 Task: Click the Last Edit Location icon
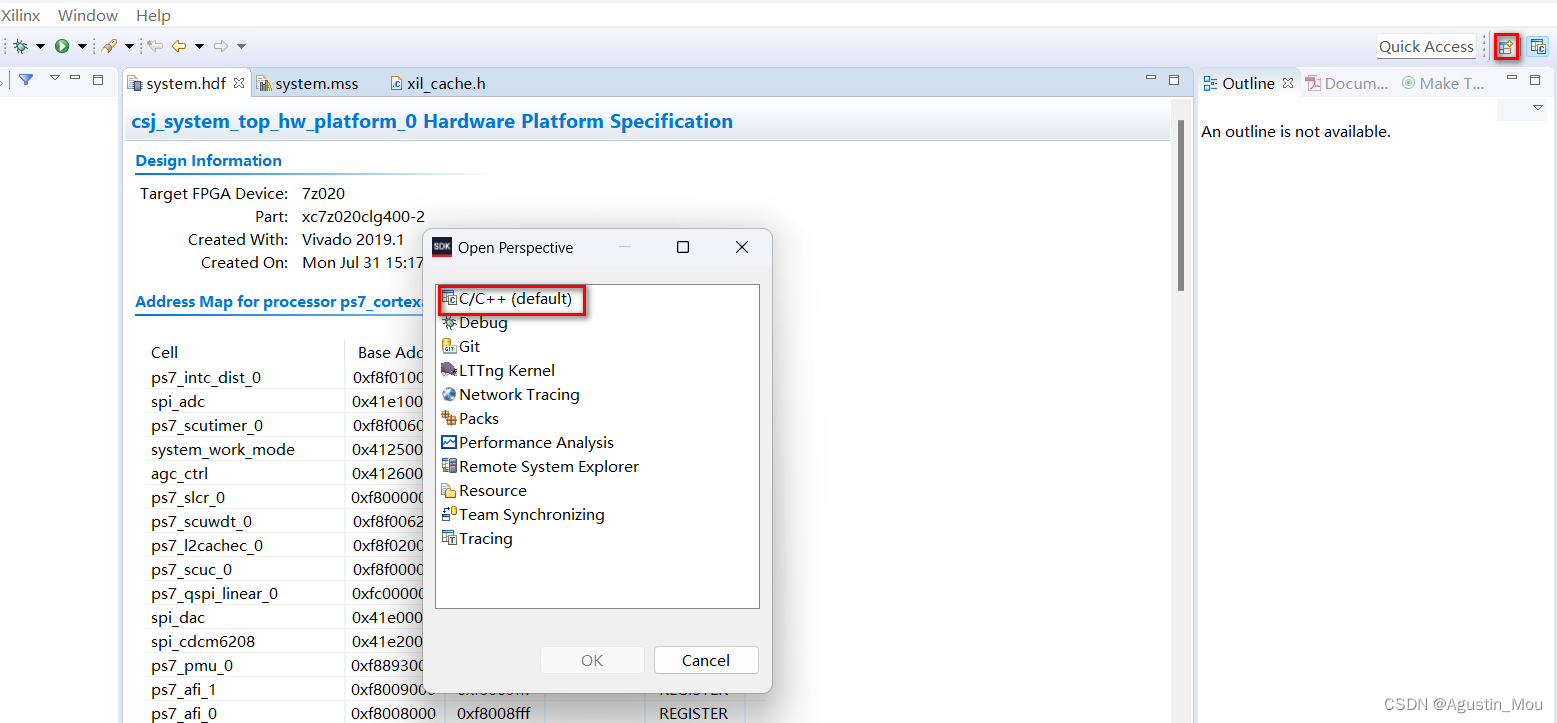pos(155,46)
